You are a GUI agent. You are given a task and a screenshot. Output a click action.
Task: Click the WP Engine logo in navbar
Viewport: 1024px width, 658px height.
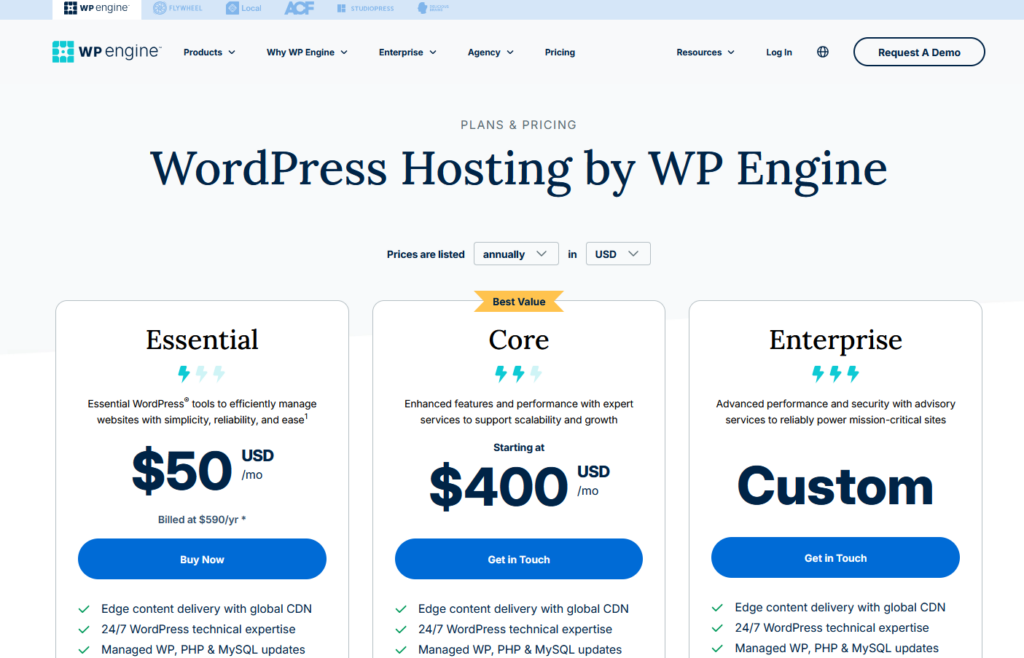click(x=106, y=52)
